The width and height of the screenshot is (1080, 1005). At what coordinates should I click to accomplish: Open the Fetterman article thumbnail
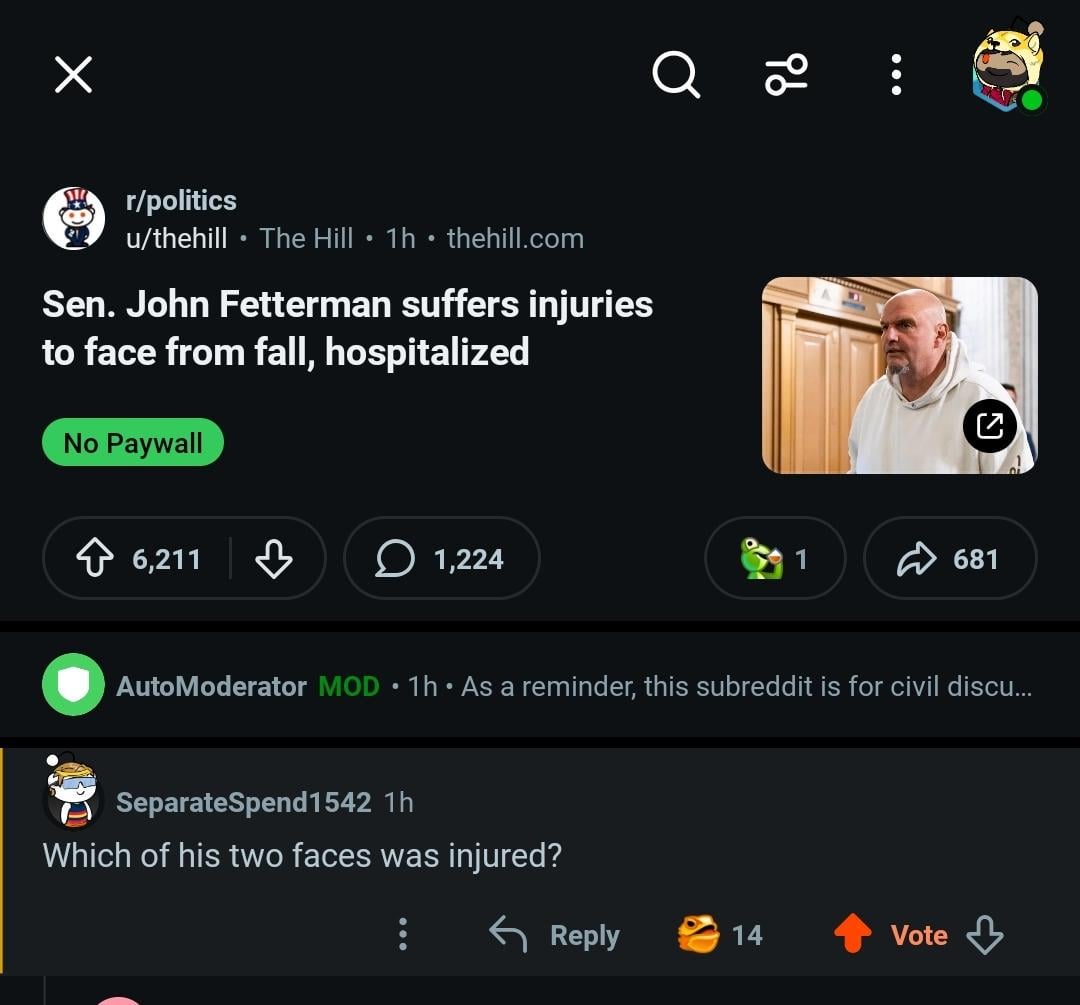click(899, 375)
